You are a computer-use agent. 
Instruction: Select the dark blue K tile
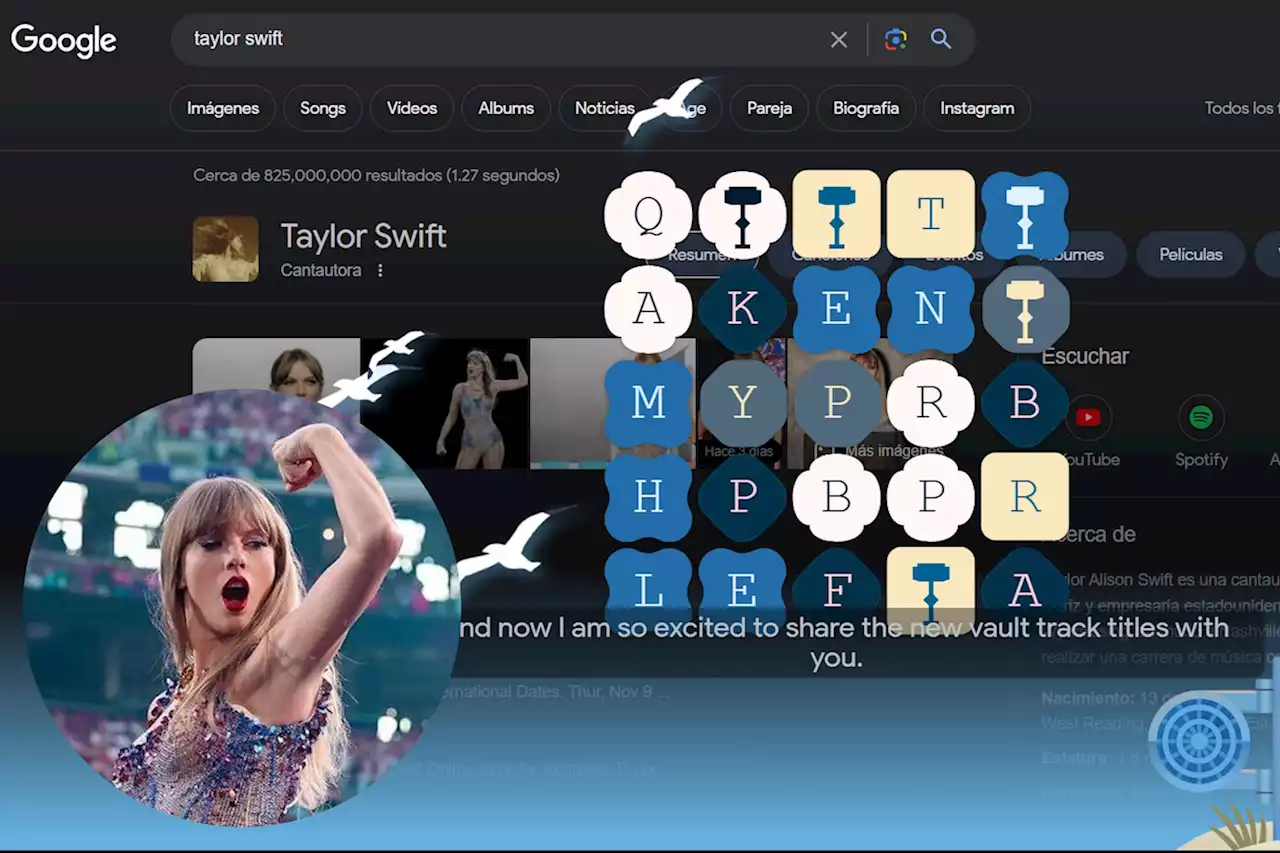point(742,309)
